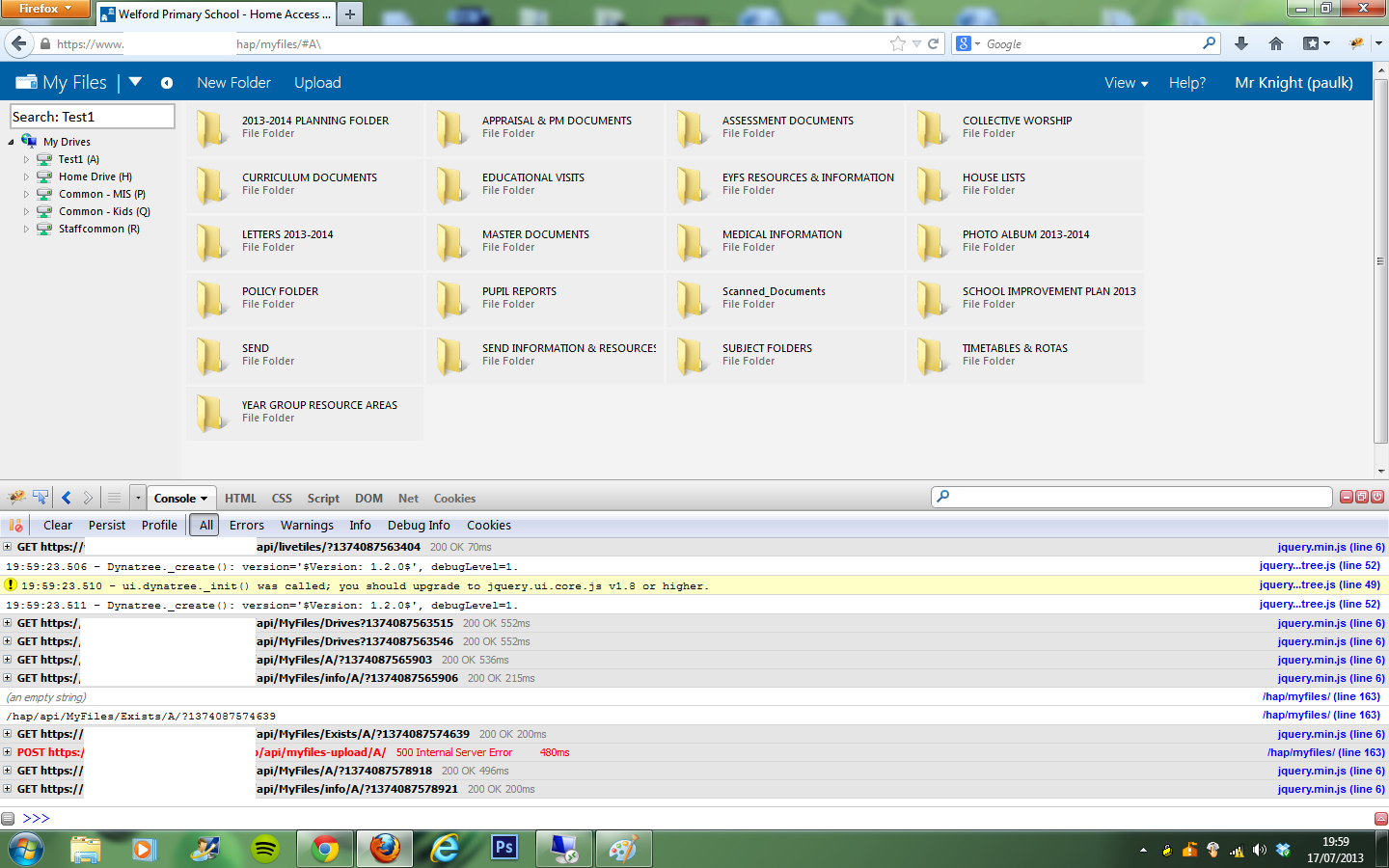The height and width of the screenshot is (868, 1389).
Task: Toggle the Warnings console filter
Action: 306,525
